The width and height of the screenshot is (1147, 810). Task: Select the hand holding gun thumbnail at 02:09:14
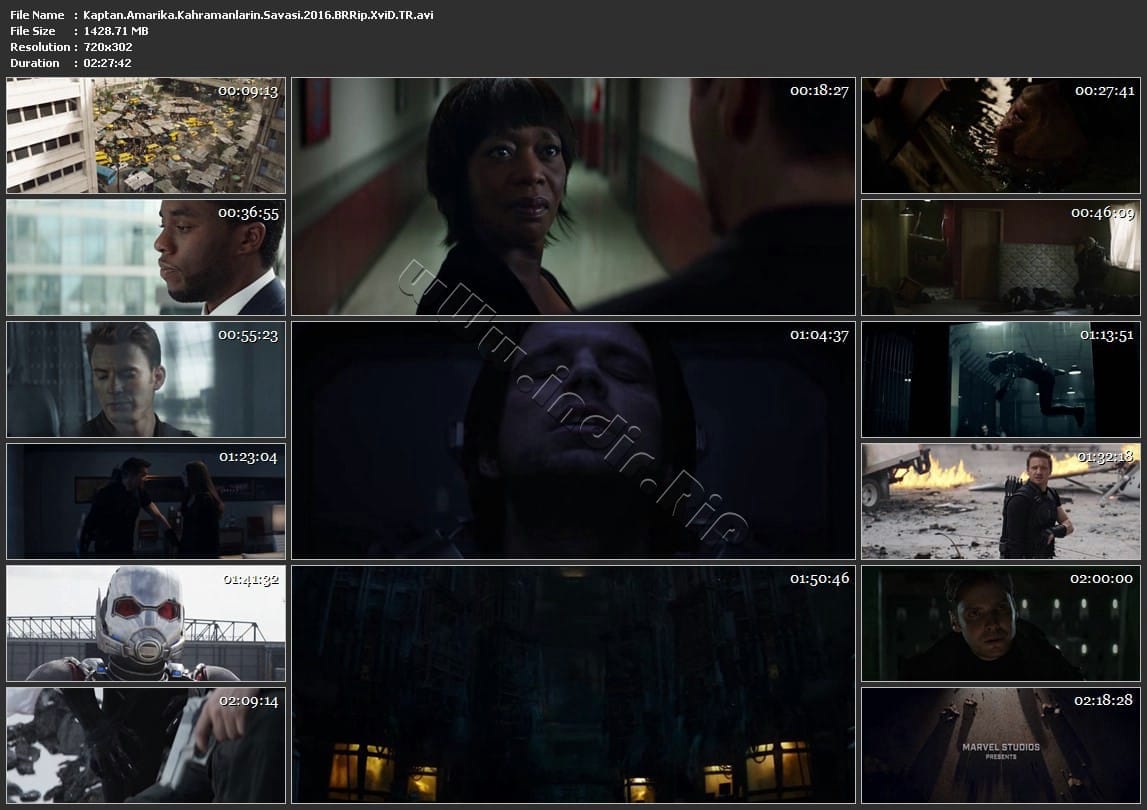pyautogui.click(x=146, y=745)
